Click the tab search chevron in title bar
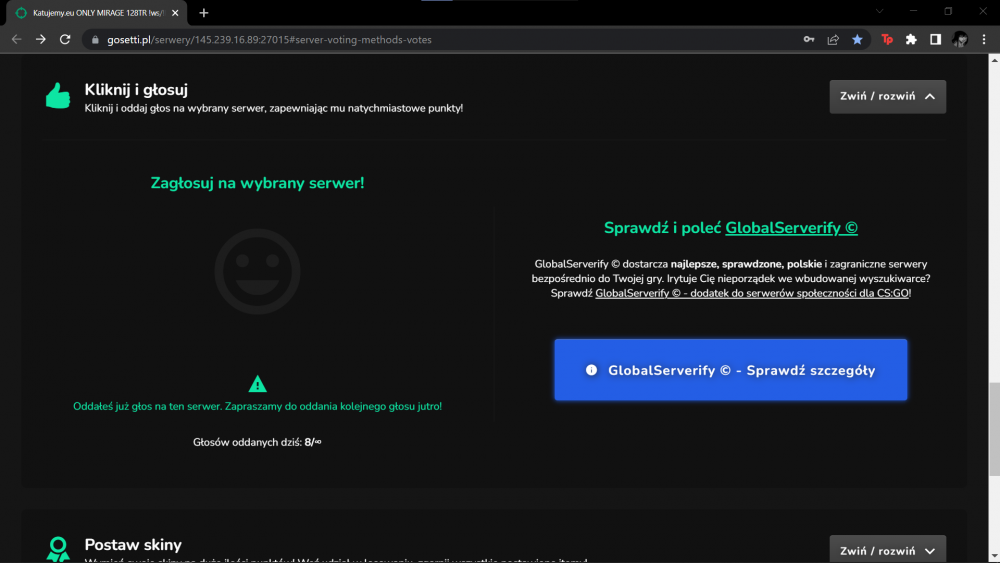 tap(879, 11)
